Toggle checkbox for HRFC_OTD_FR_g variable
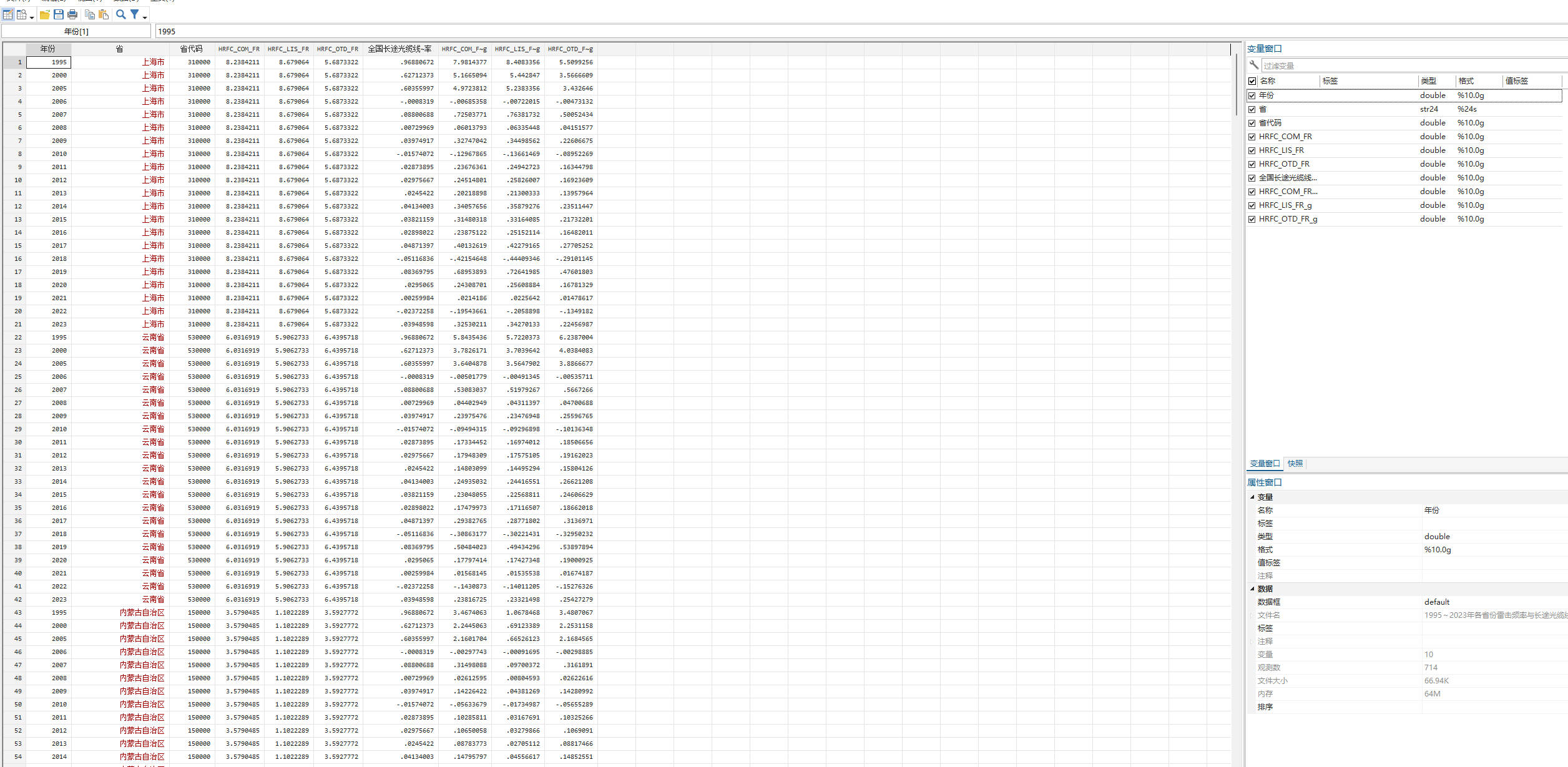The width and height of the screenshot is (1568, 767). point(1252,219)
